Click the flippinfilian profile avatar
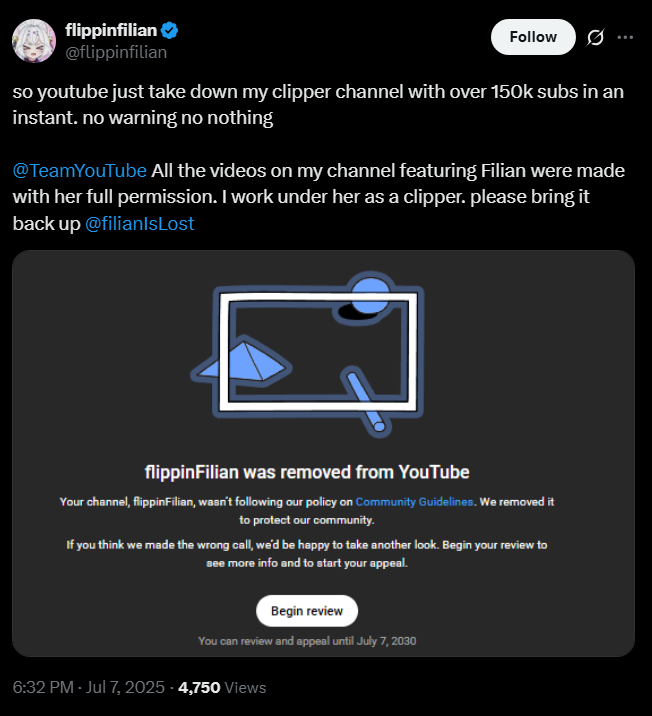The height and width of the screenshot is (716, 652). [33, 40]
